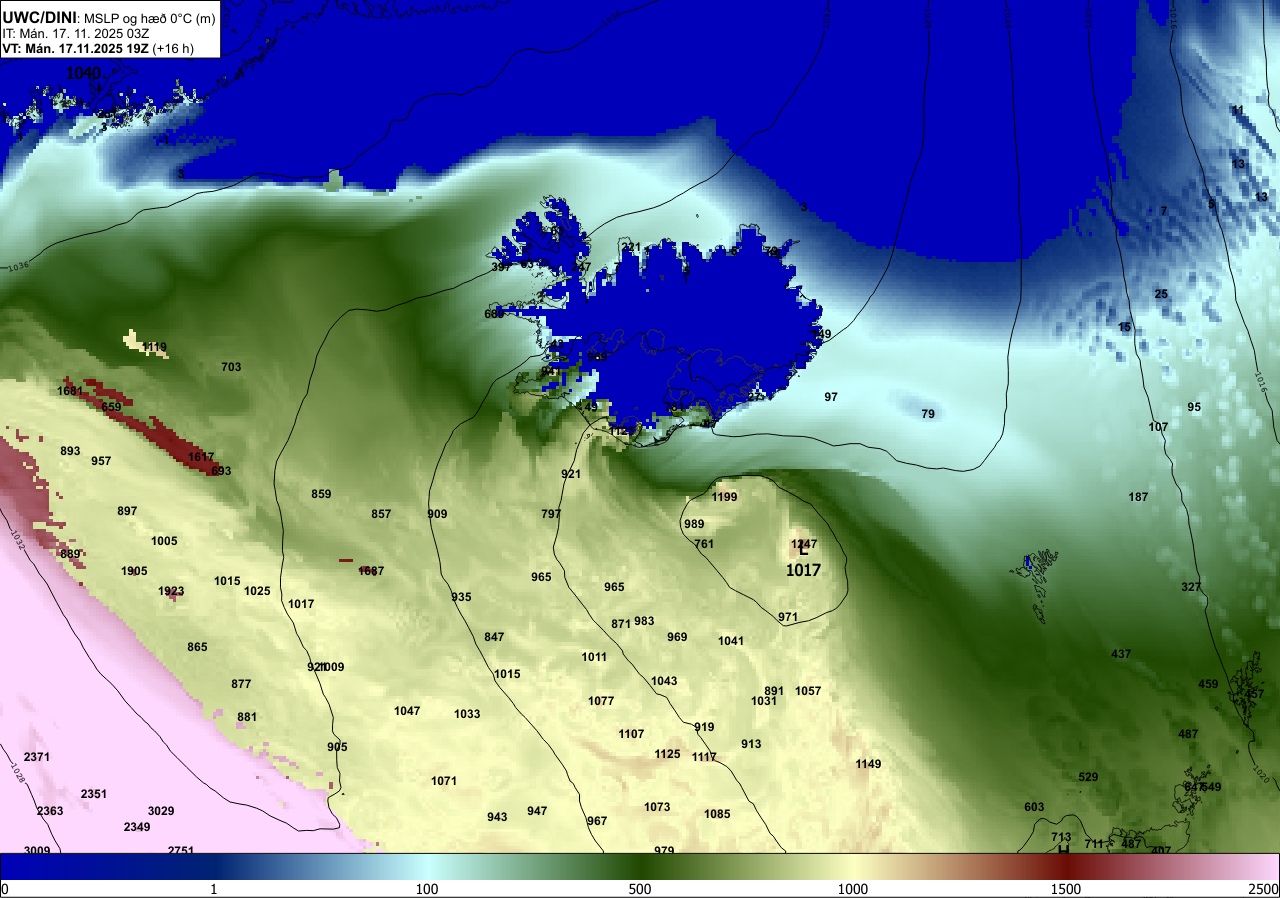Select the 1681 value near the red band
The height and width of the screenshot is (898, 1280).
point(70,391)
